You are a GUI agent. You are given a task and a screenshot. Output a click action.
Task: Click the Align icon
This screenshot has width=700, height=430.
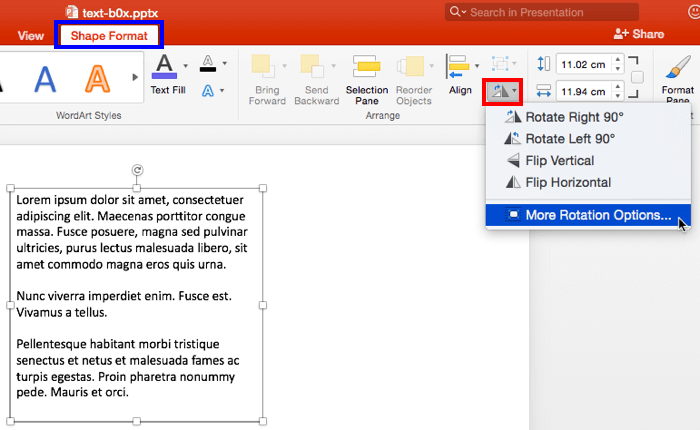click(458, 66)
